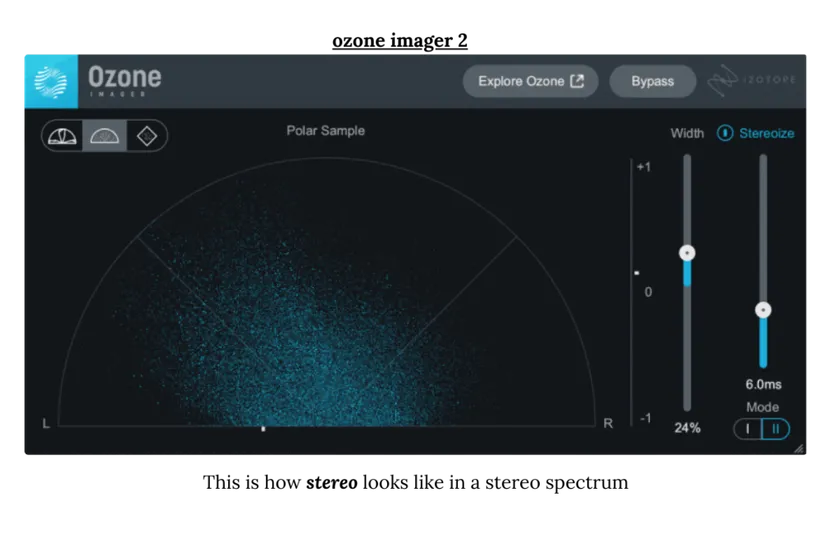This screenshot has height=560, width=840.
Task: Click the 6.0ms stereoize value
Action: [x=763, y=384]
